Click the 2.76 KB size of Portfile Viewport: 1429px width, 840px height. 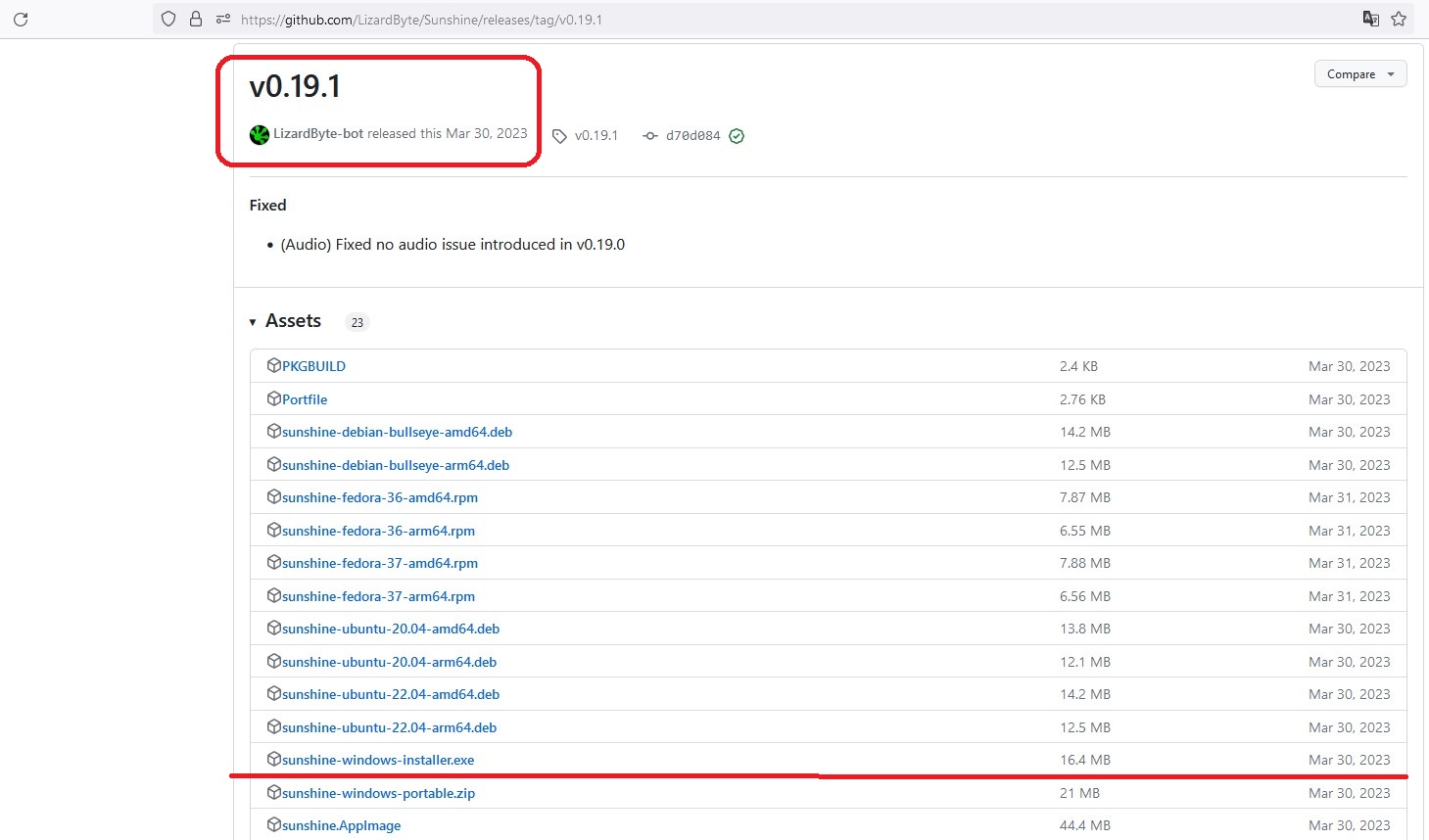tap(1082, 399)
